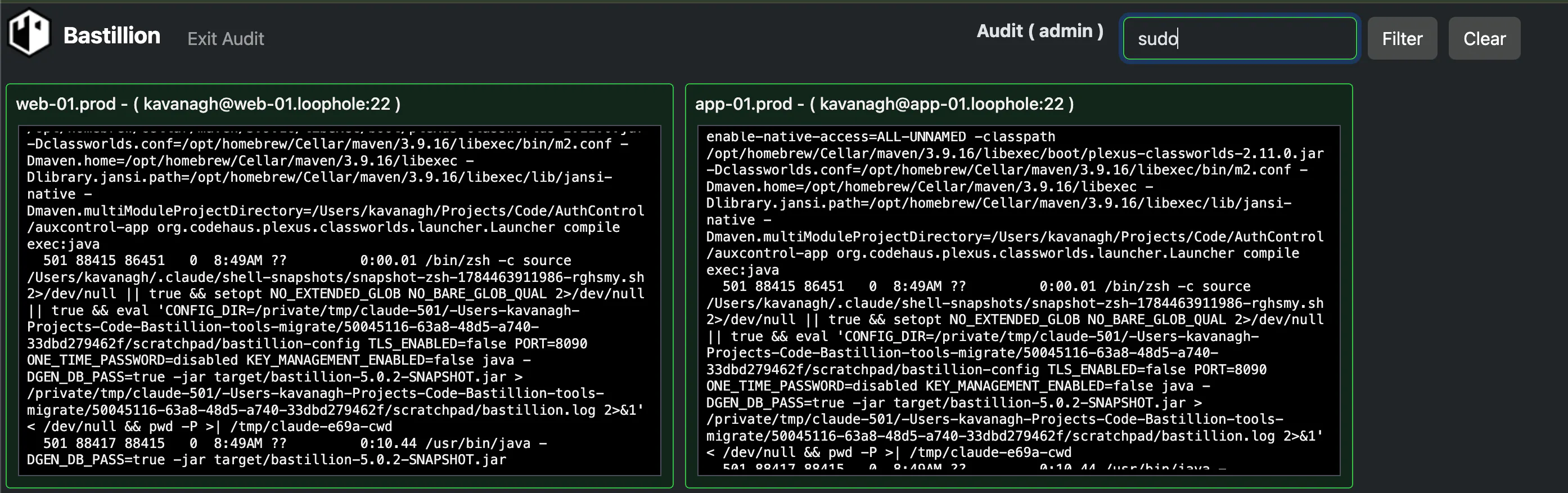The image size is (1568, 493).
Task: Select the app-01.prod session header
Action: 885,104
